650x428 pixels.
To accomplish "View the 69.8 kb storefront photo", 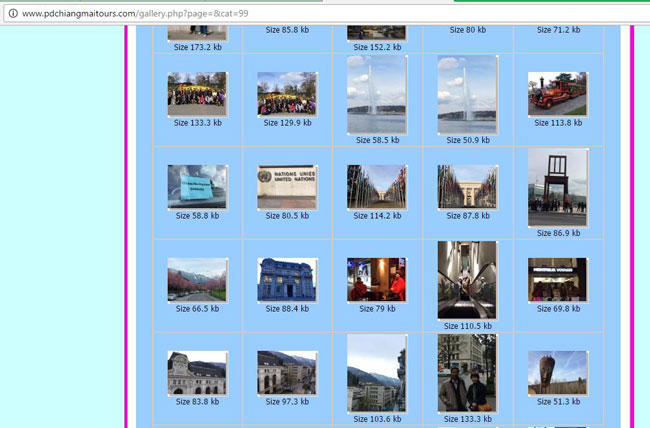I will click(557, 280).
